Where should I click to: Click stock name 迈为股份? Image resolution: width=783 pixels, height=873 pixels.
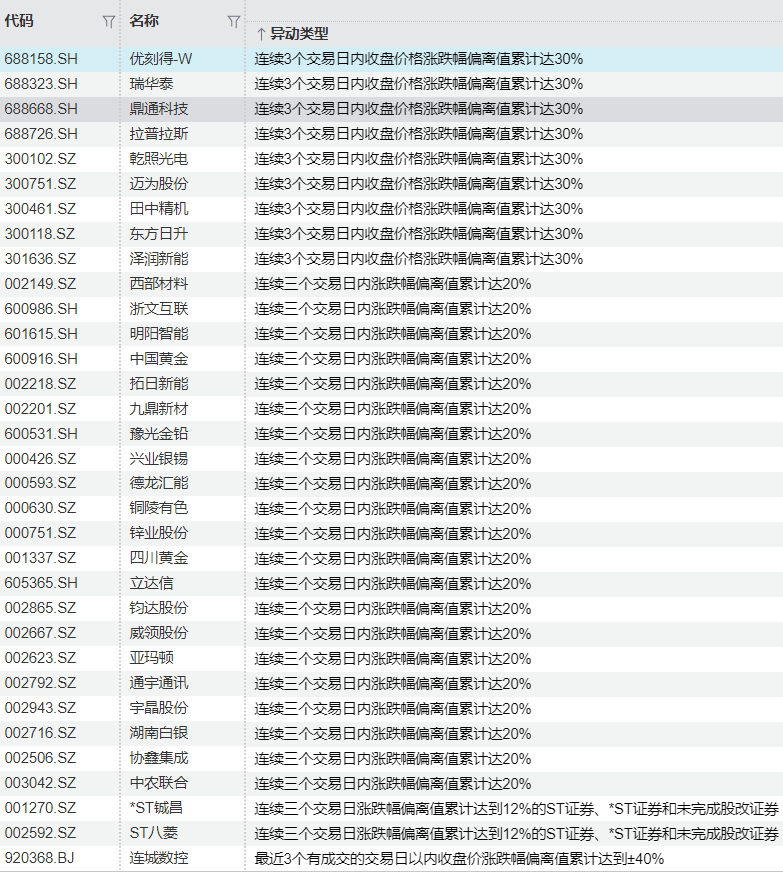click(159, 184)
